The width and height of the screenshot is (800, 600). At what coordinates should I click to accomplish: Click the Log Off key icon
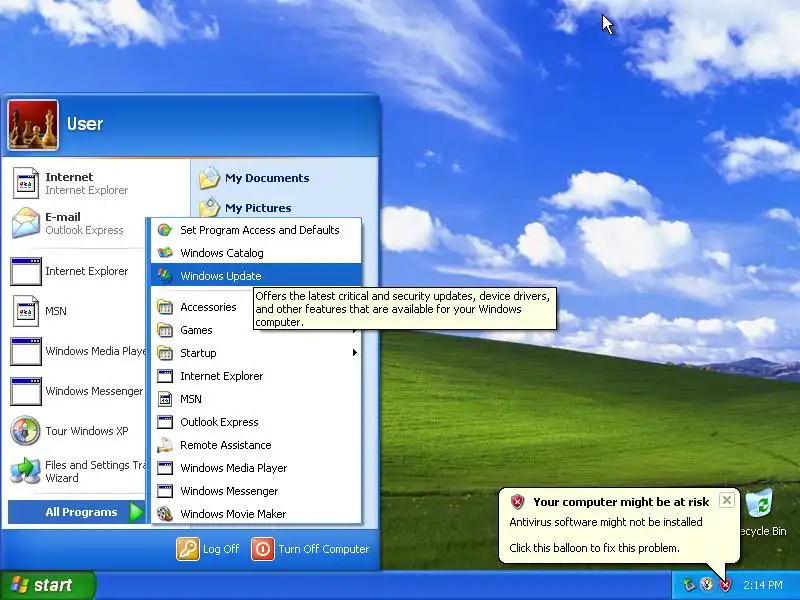(188, 549)
